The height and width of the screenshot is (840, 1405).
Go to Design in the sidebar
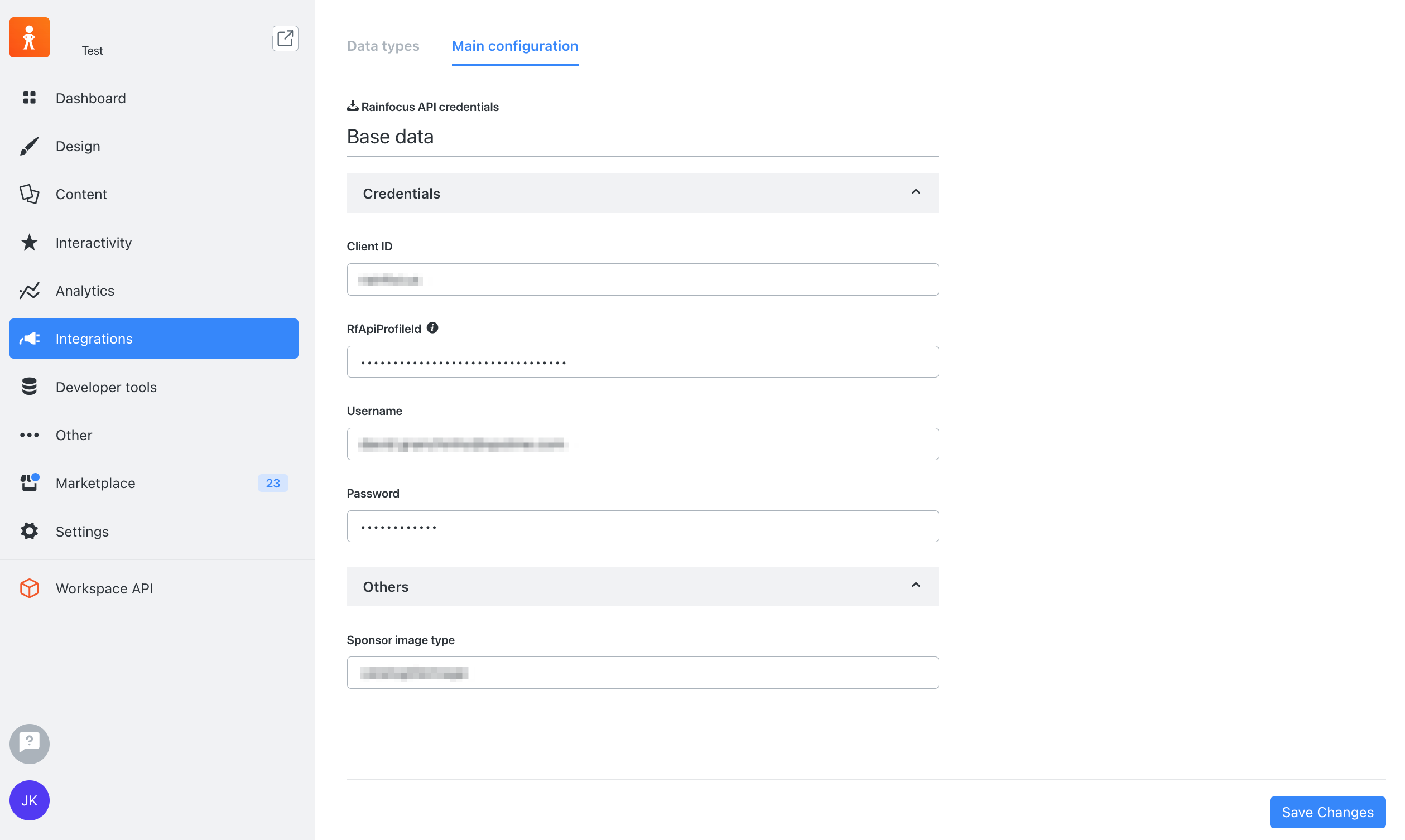coord(154,146)
